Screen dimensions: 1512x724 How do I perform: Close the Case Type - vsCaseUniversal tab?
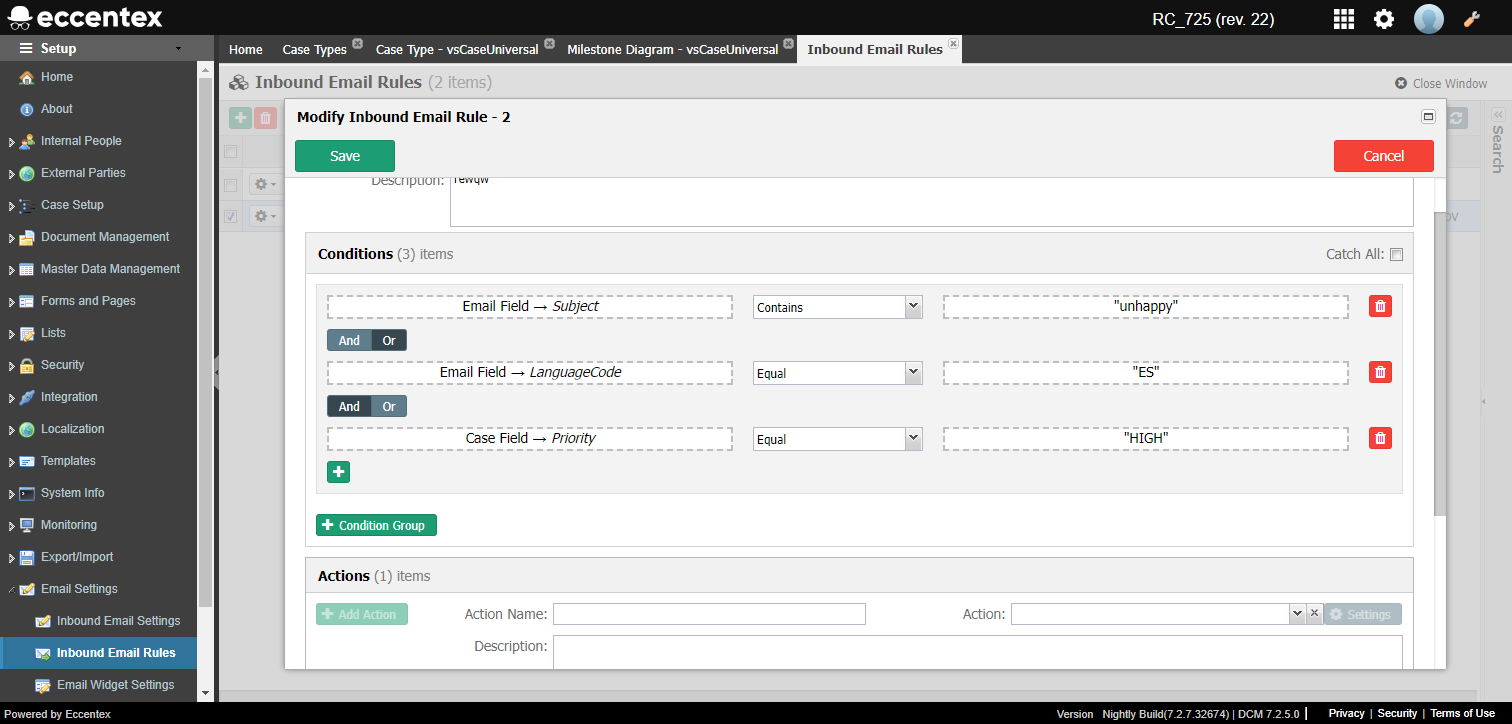549,44
